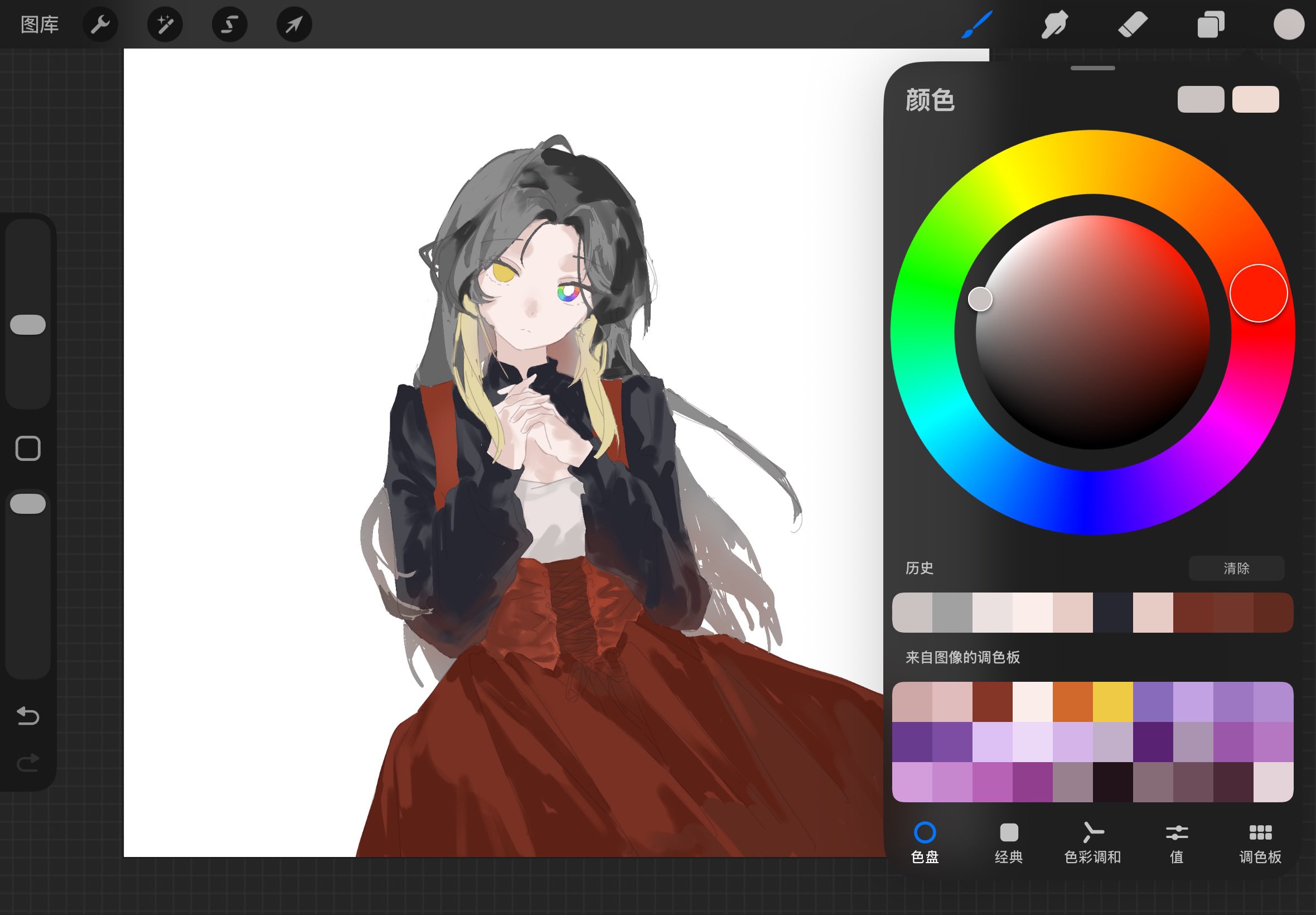The width and height of the screenshot is (1316, 915).
Task: Click the Redo arrow in sidebar
Action: 27,763
